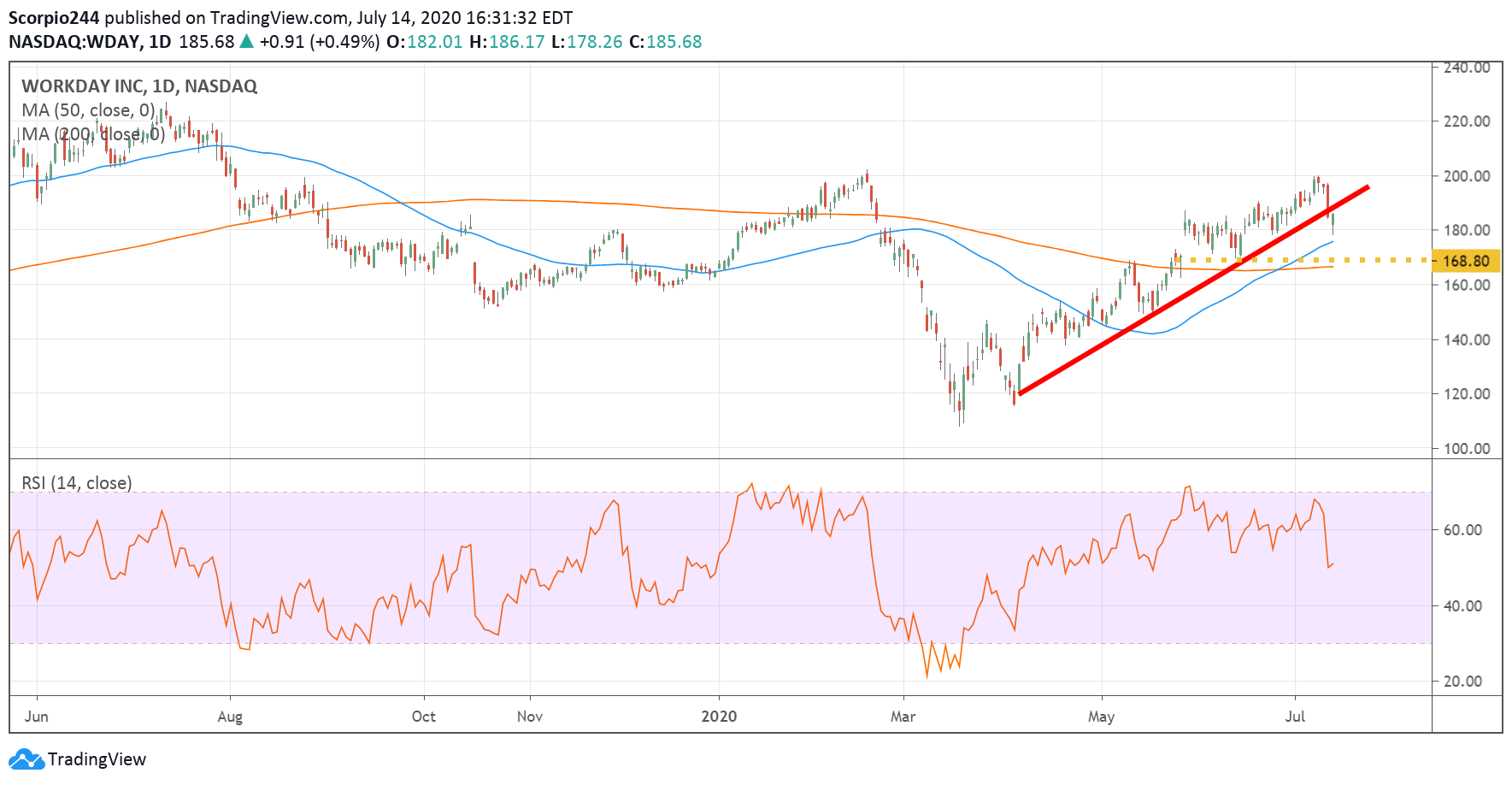Click the last price 185.68 in header
Viewport: 1512px width, 785px height.
pyautogui.click(x=206, y=42)
